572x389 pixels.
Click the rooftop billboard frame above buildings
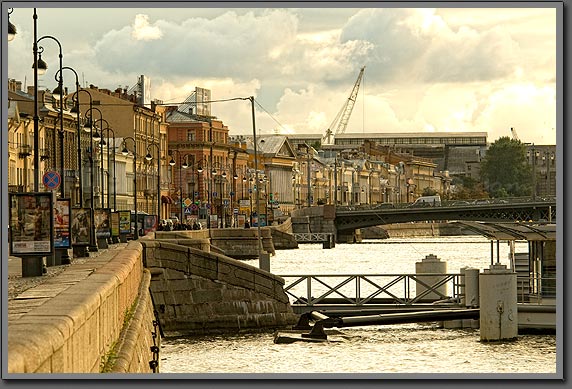[202, 101]
